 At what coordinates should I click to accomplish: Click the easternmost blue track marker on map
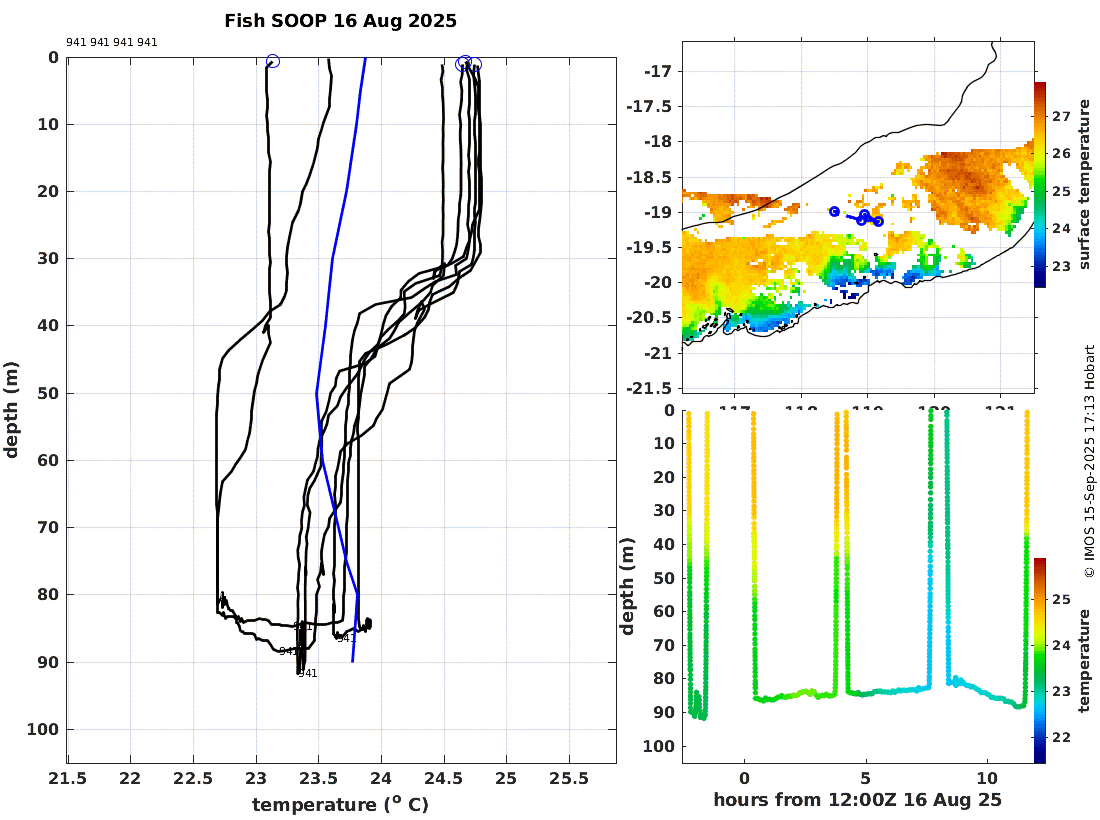coord(878,221)
